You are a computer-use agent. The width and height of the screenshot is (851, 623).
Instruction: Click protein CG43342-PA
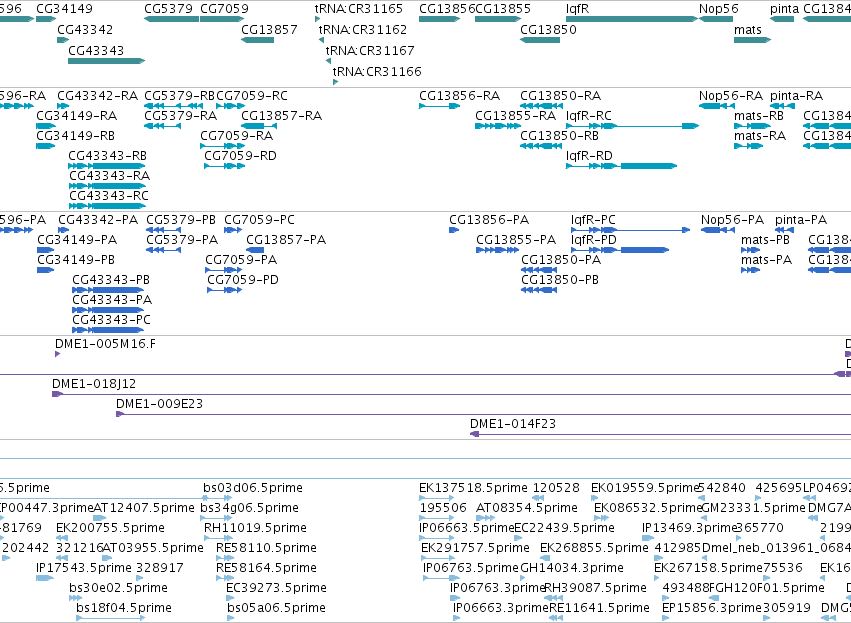(x=63, y=230)
